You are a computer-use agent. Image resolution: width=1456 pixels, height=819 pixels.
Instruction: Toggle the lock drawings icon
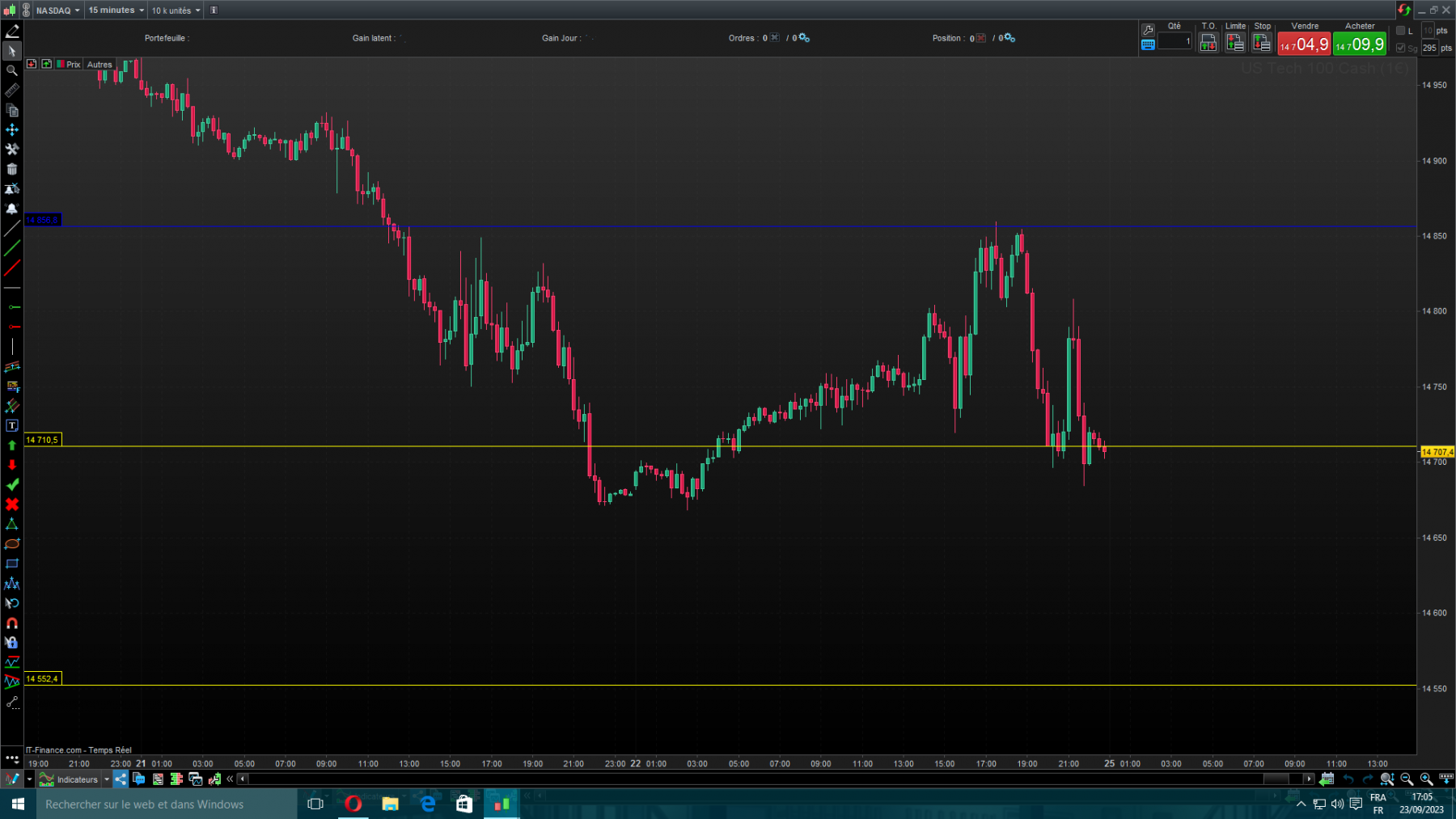coord(12,643)
